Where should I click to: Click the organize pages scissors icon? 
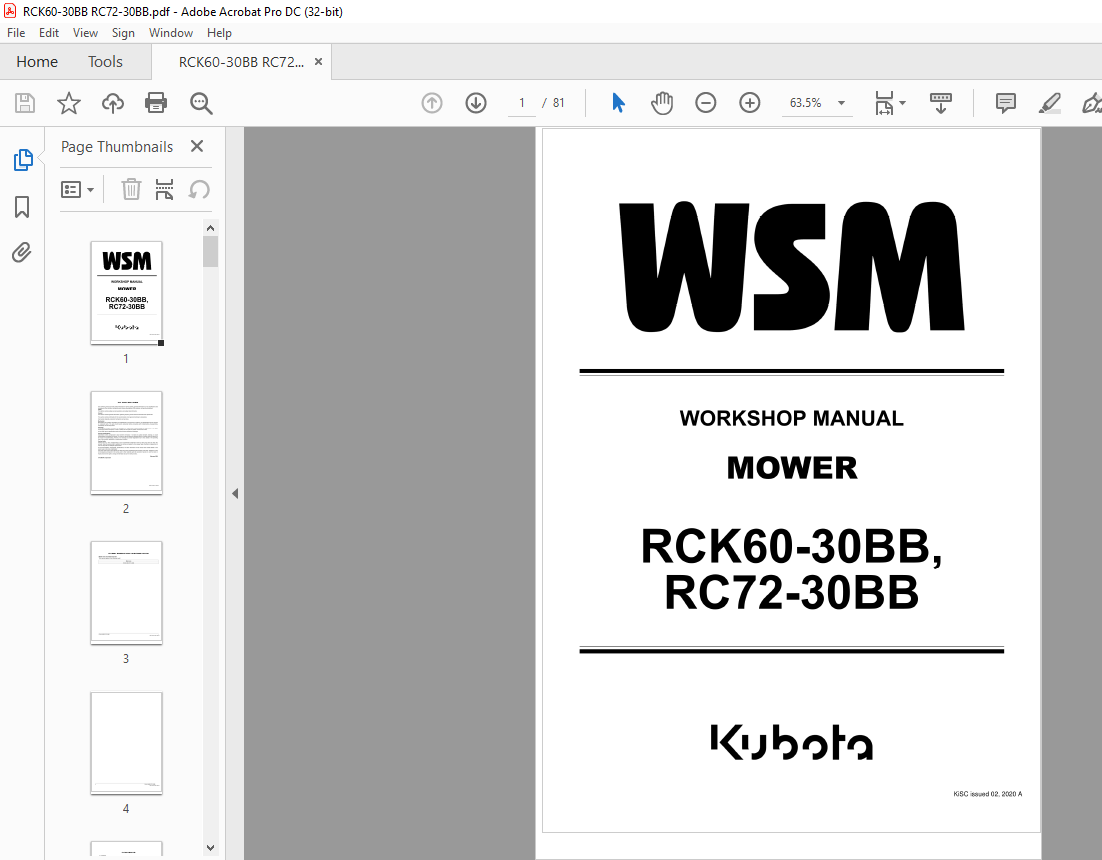point(164,189)
